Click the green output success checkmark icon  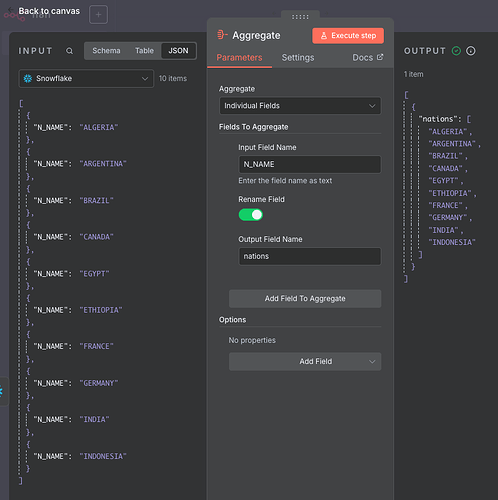click(x=456, y=51)
